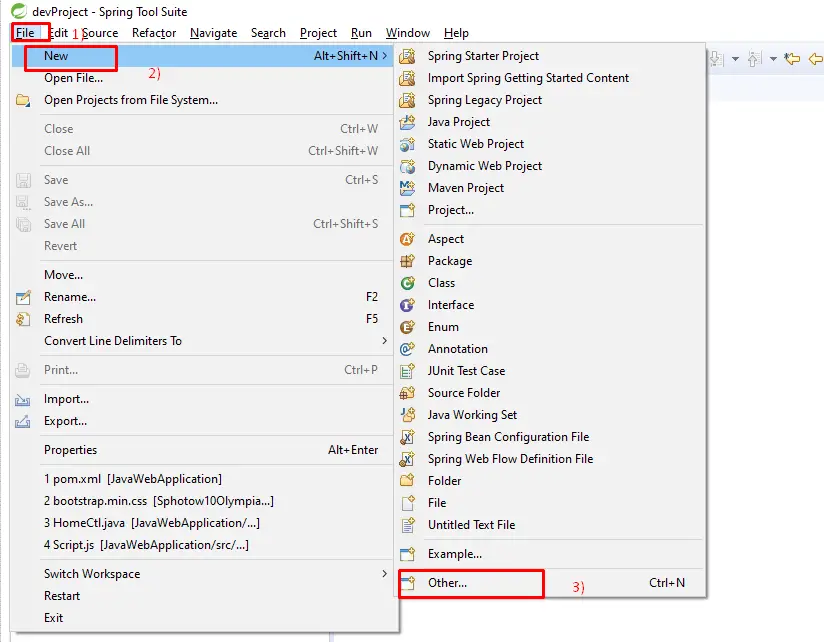Click the Refresh icon in File menu
The width and height of the screenshot is (824, 642).
(23, 319)
